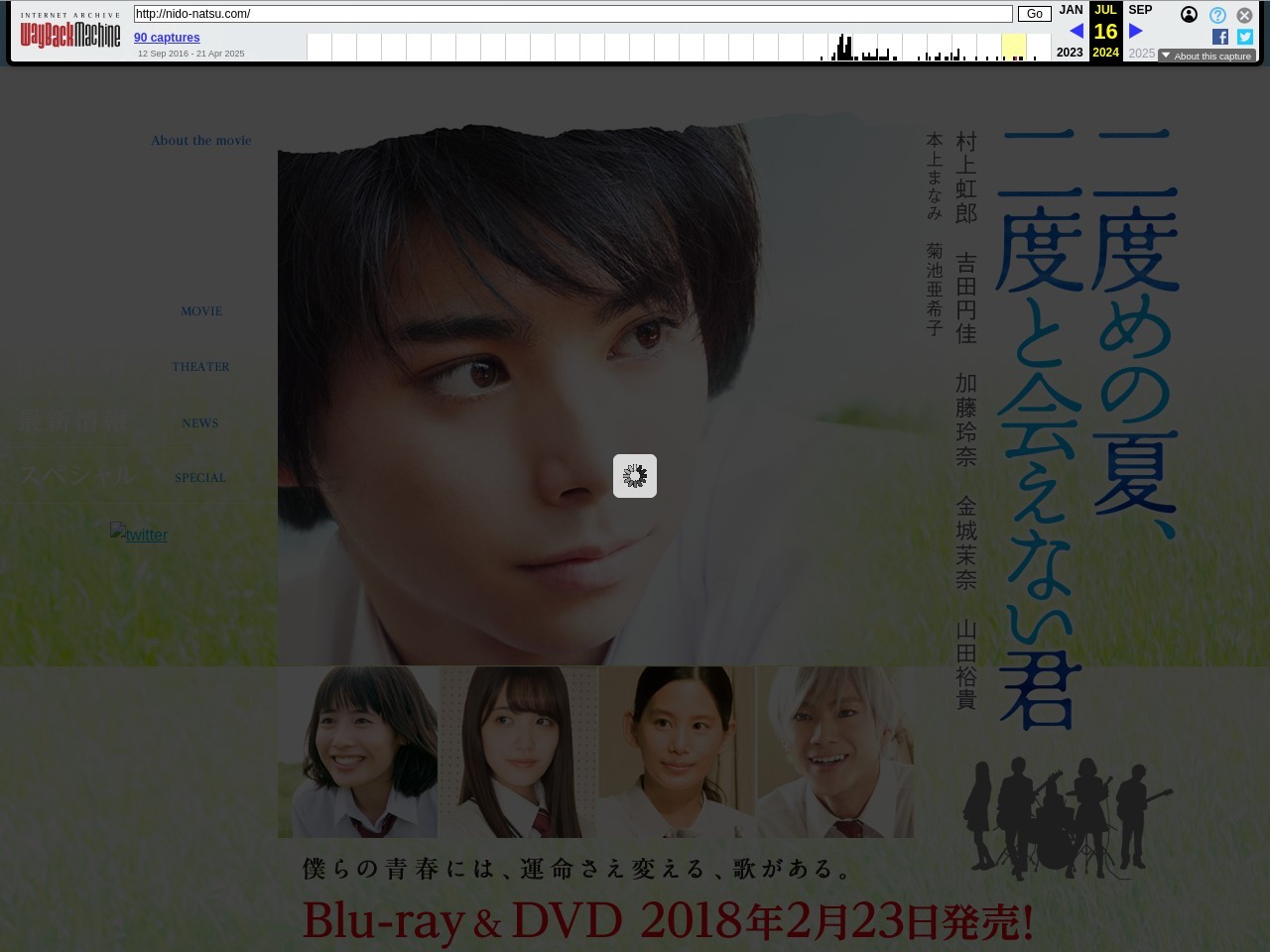1270x952 pixels.
Task: Focus the Wayback URL input field
Action: tap(572, 14)
